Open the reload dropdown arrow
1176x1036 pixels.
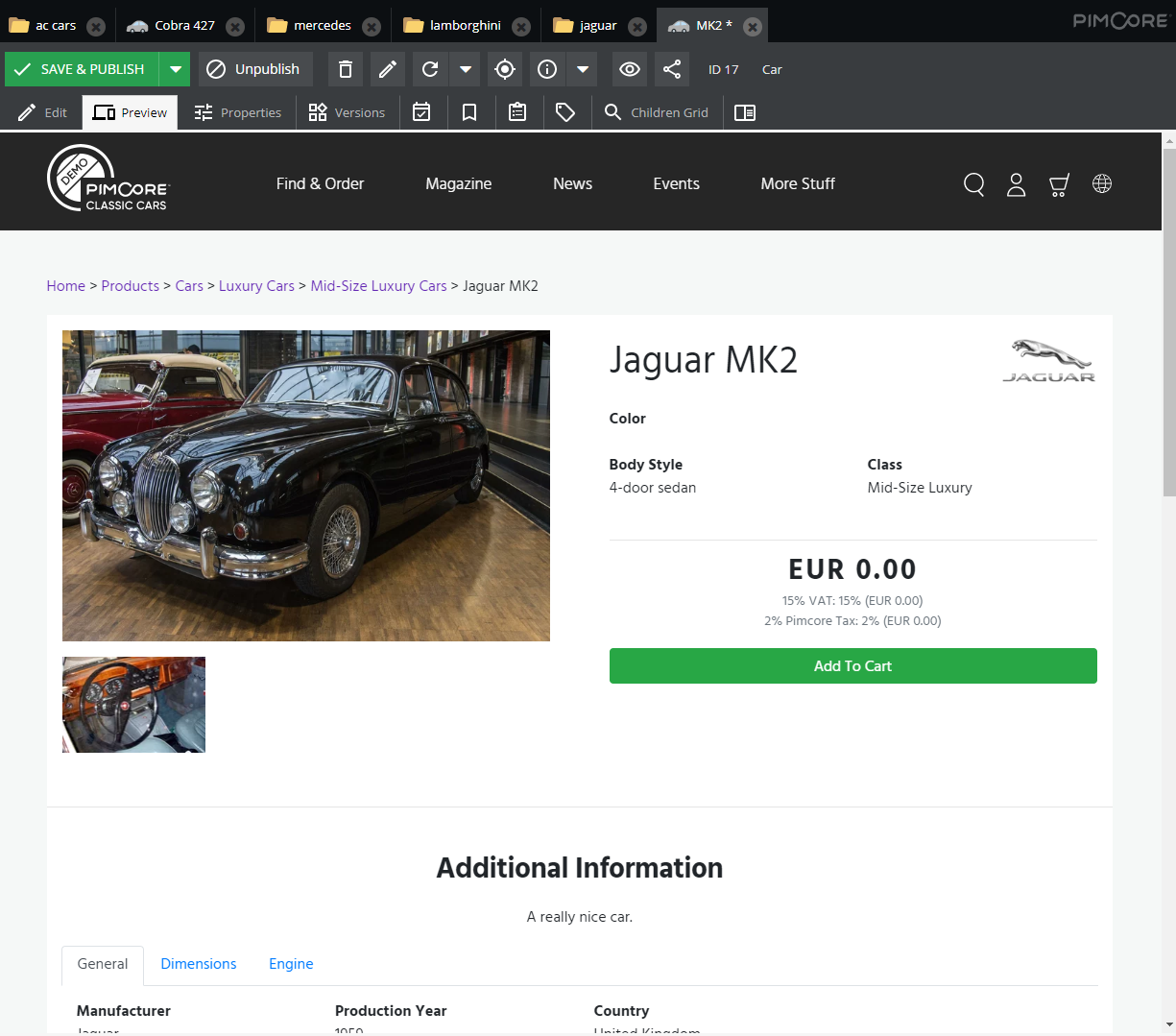click(465, 69)
